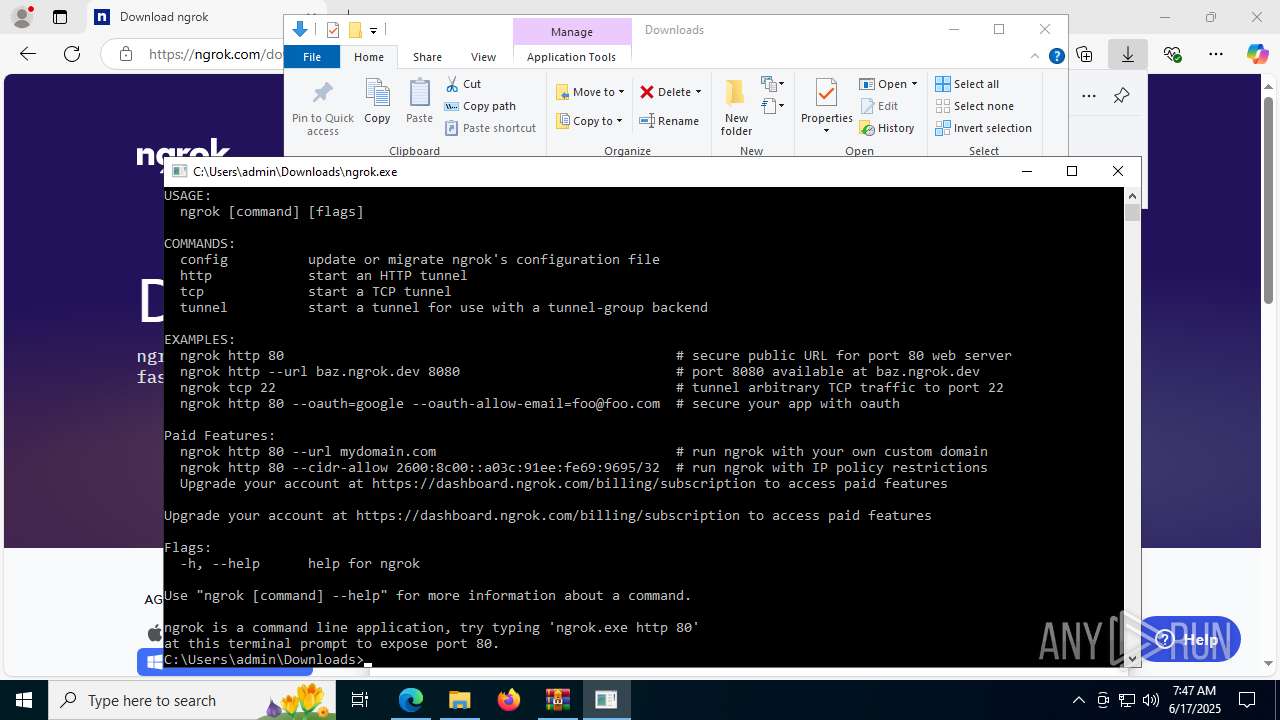Switch to the Share ribbon tab

(427, 57)
